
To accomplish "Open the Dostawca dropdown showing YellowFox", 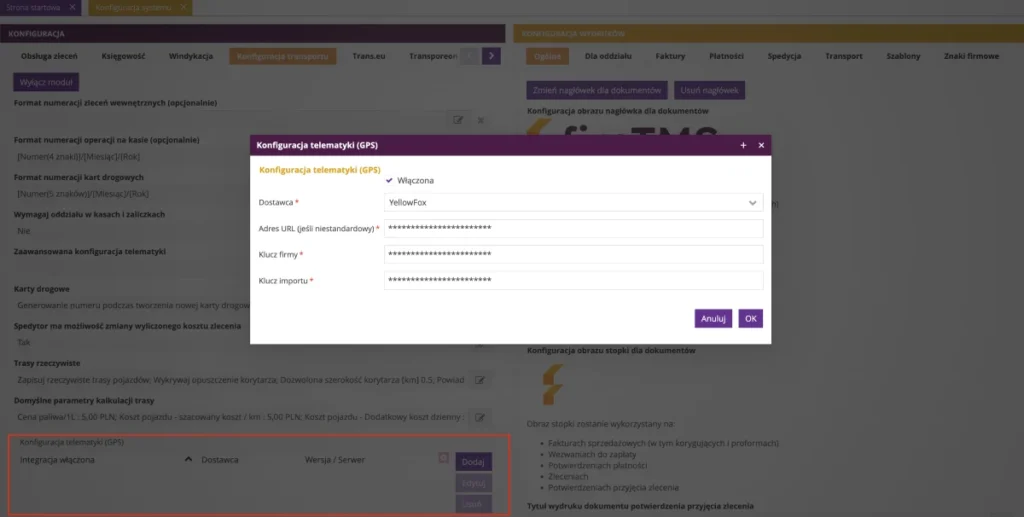I will (x=573, y=202).
